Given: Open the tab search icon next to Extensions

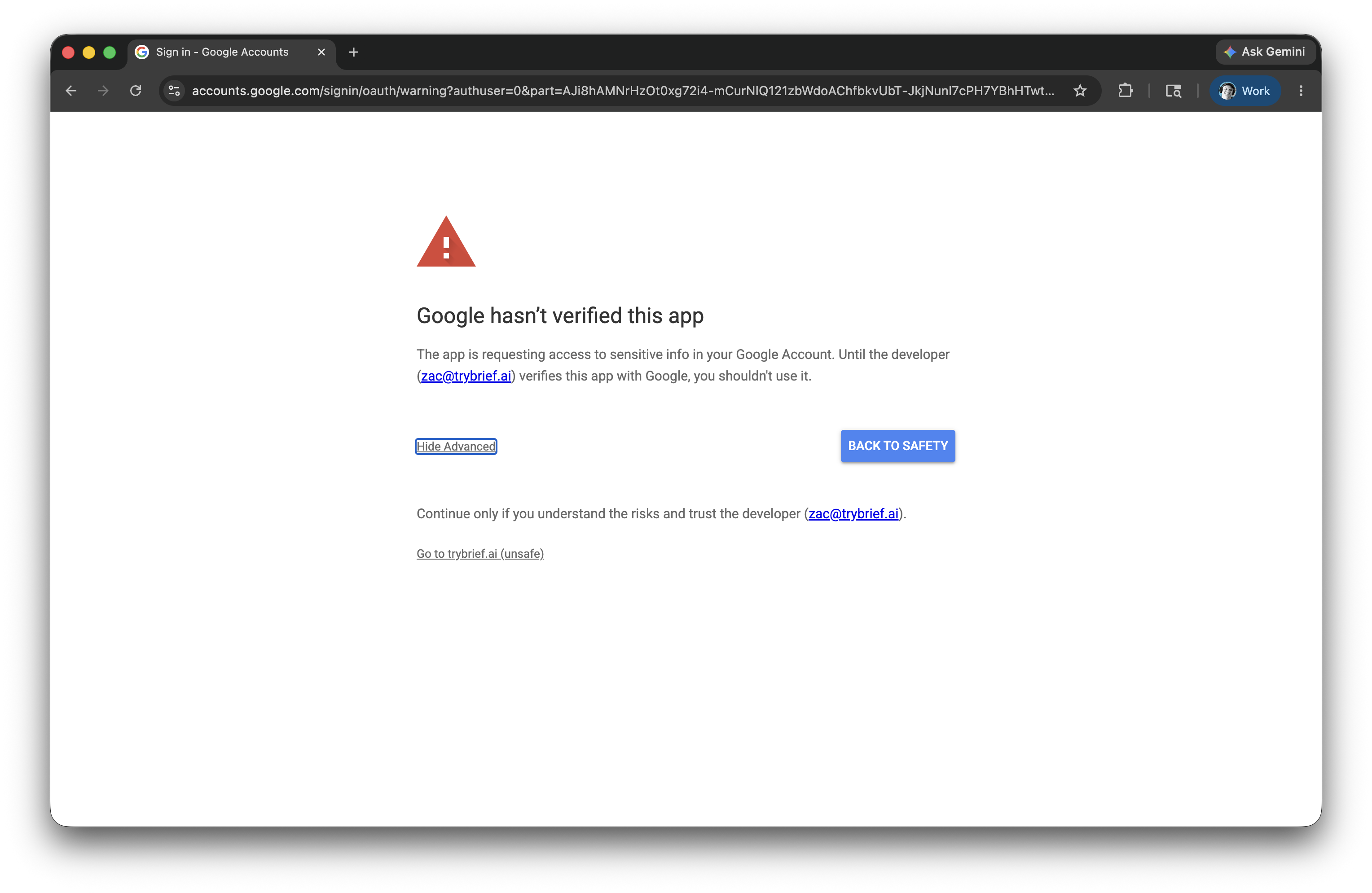Looking at the screenshot, I should 1174,91.
